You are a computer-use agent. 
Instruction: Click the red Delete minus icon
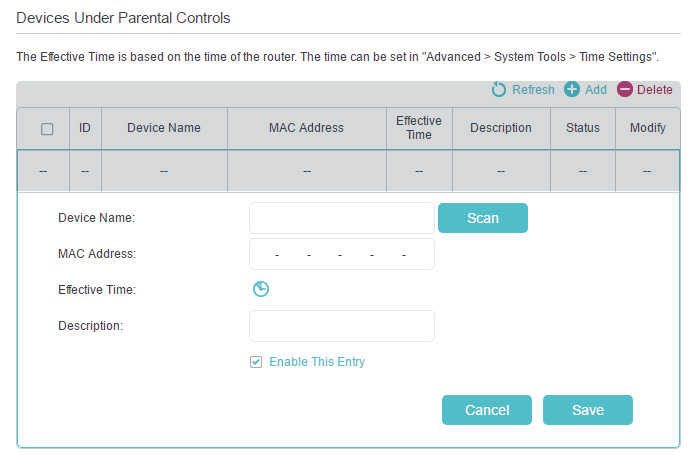[625, 90]
